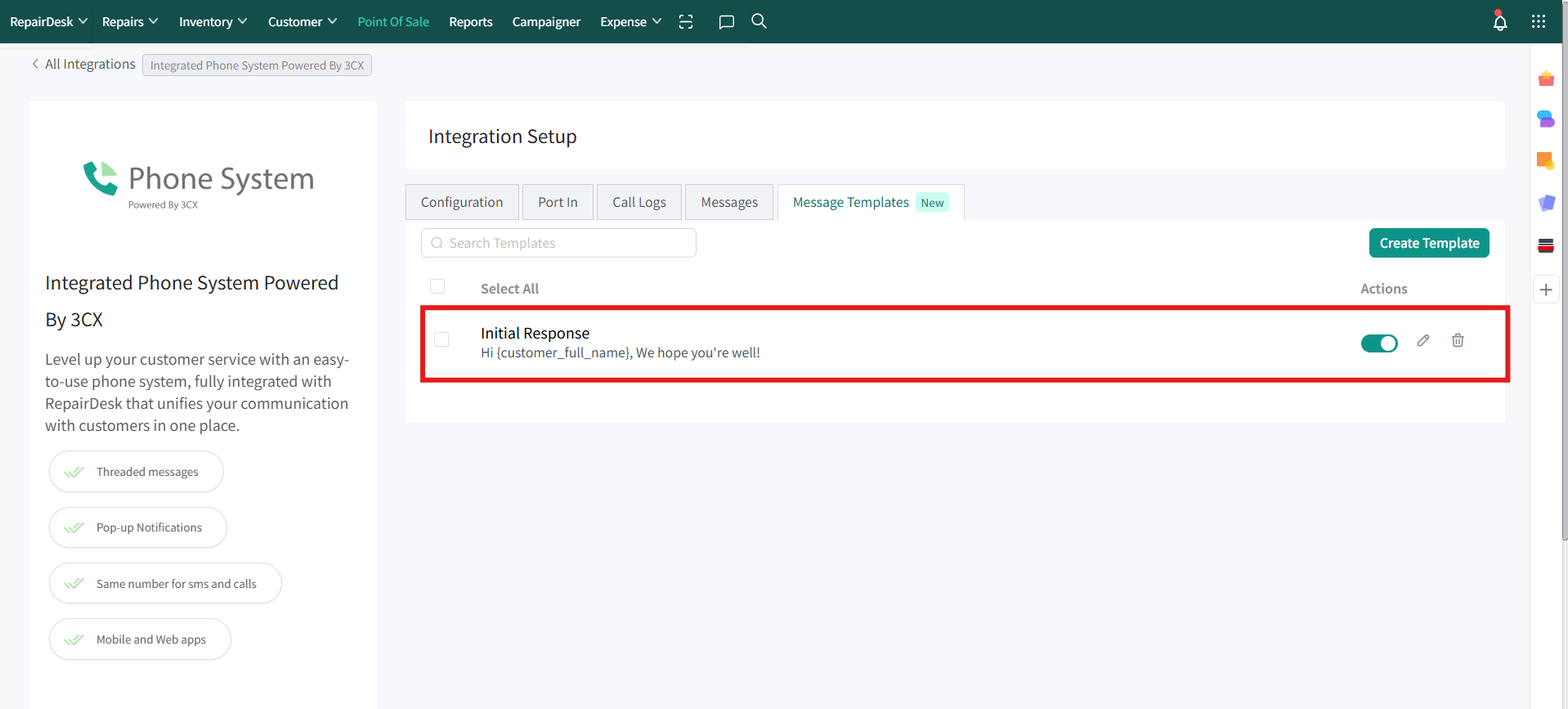The width and height of the screenshot is (1568, 709).
Task: Click the Select All label
Action: (x=509, y=289)
